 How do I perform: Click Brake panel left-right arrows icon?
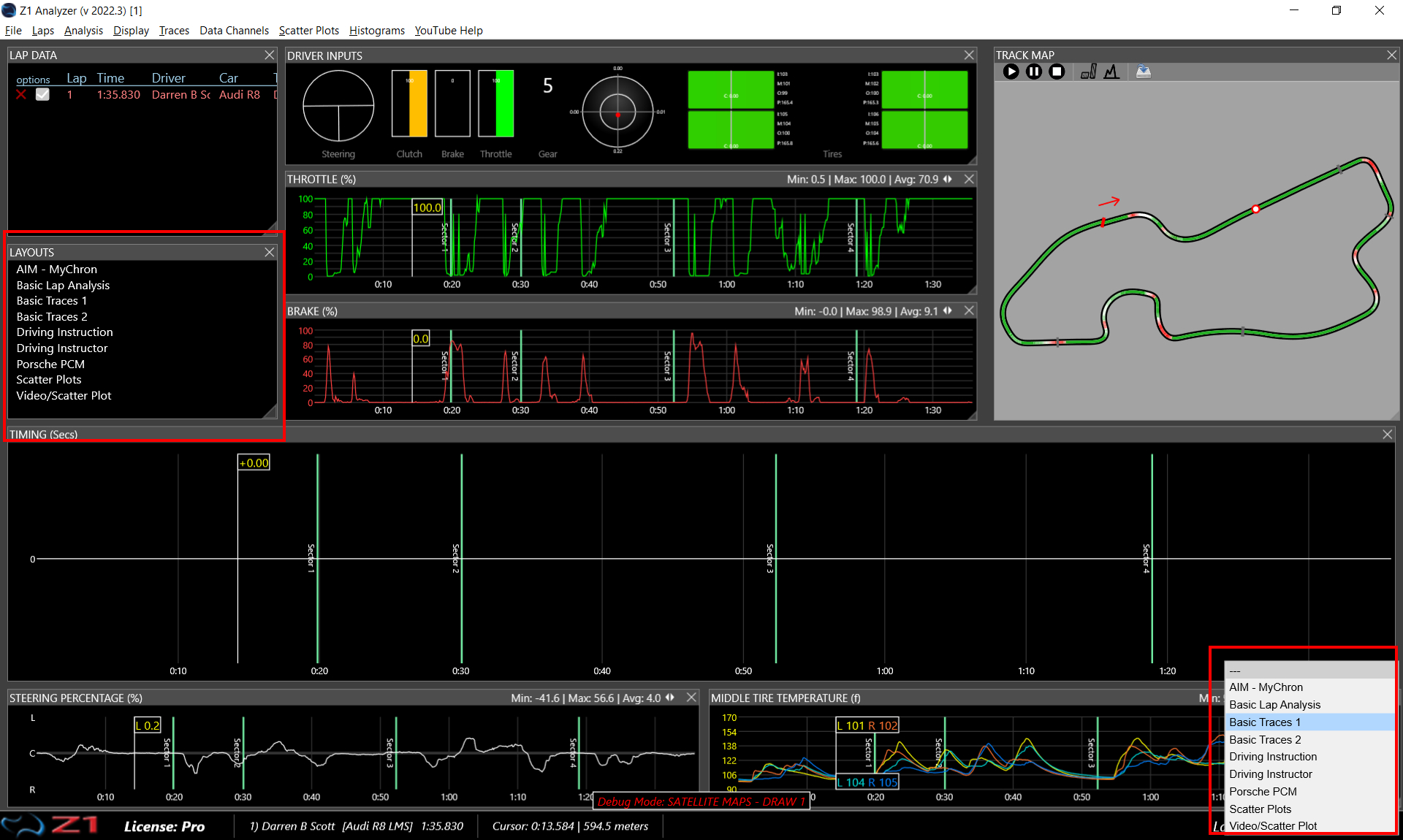click(948, 310)
